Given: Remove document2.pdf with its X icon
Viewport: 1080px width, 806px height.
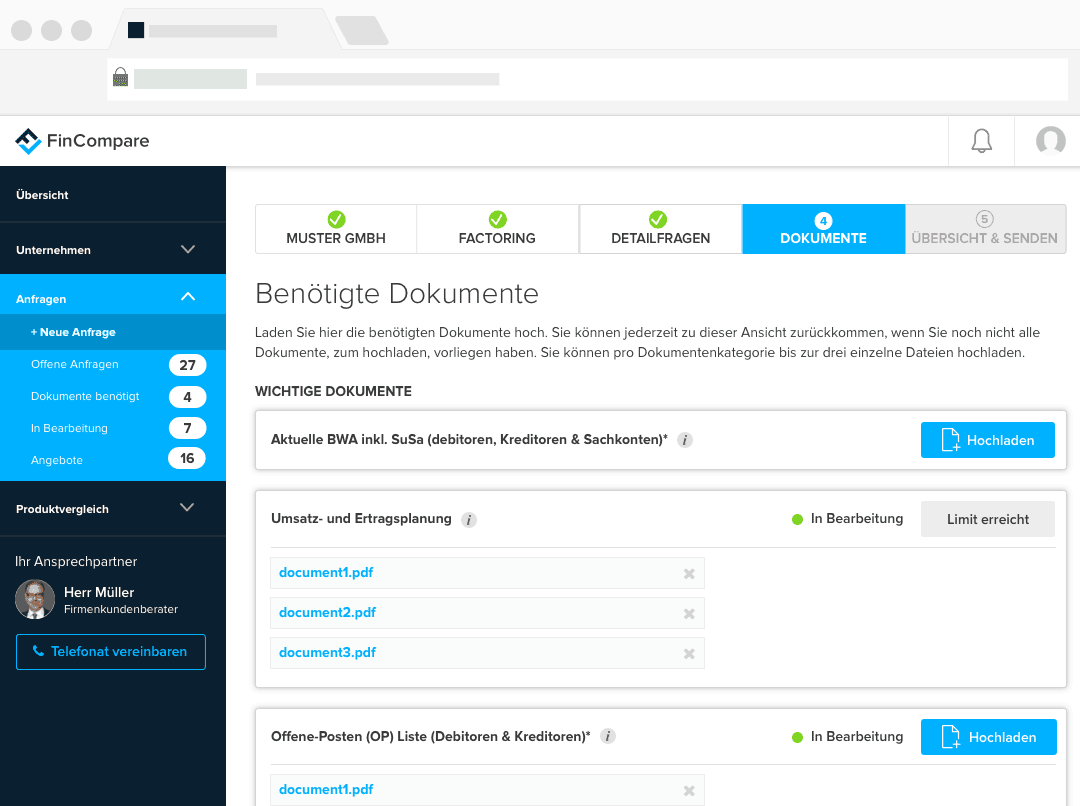Looking at the screenshot, I should click(x=688, y=614).
